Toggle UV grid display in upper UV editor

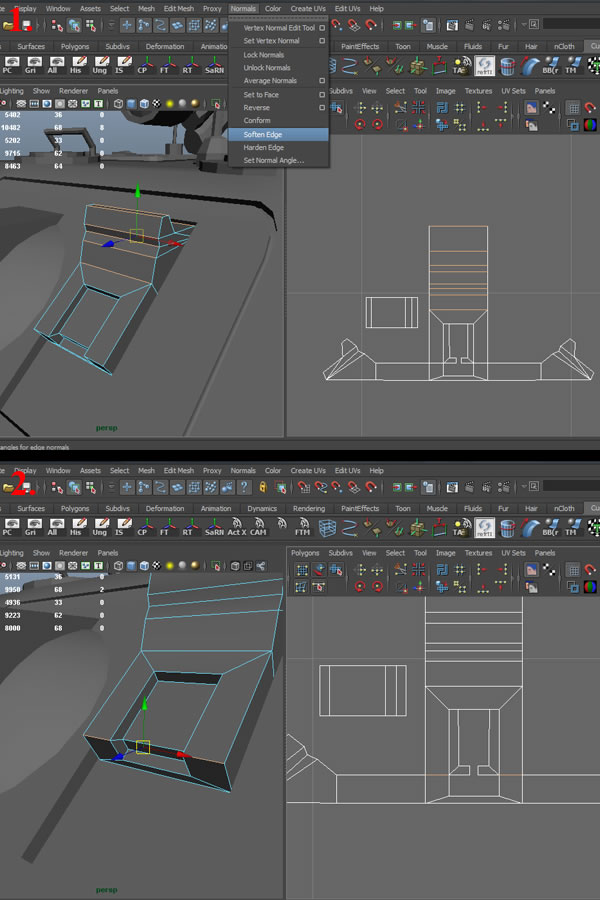tap(573, 107)
